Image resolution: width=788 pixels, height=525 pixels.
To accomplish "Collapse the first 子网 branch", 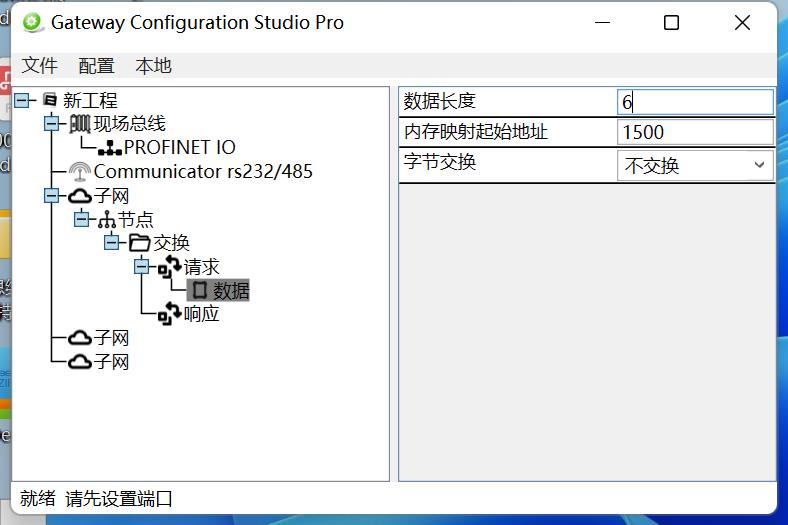I will [52, 195].
